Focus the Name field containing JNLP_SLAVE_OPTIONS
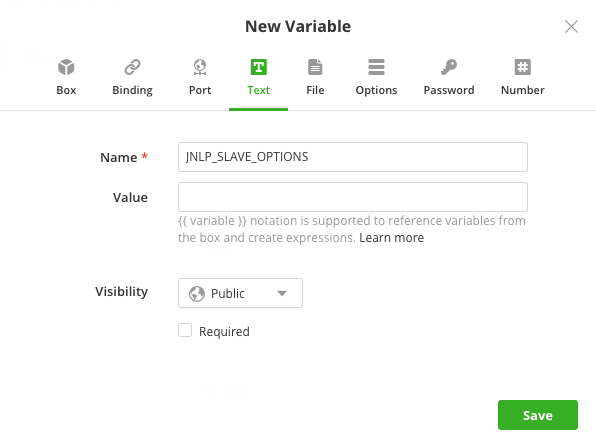The width and height of the screenshot is (596, 448). point(353,157)
